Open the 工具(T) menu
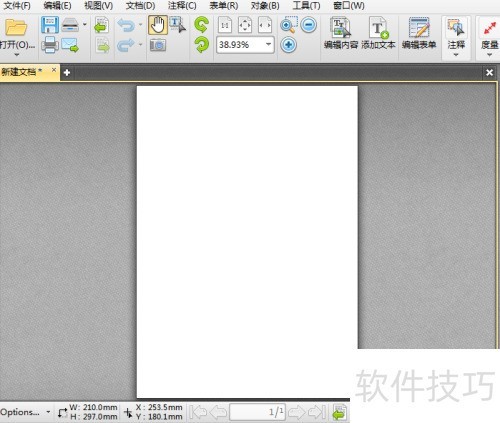The height and width of the screenshot is (423, 500). [306, 6]
